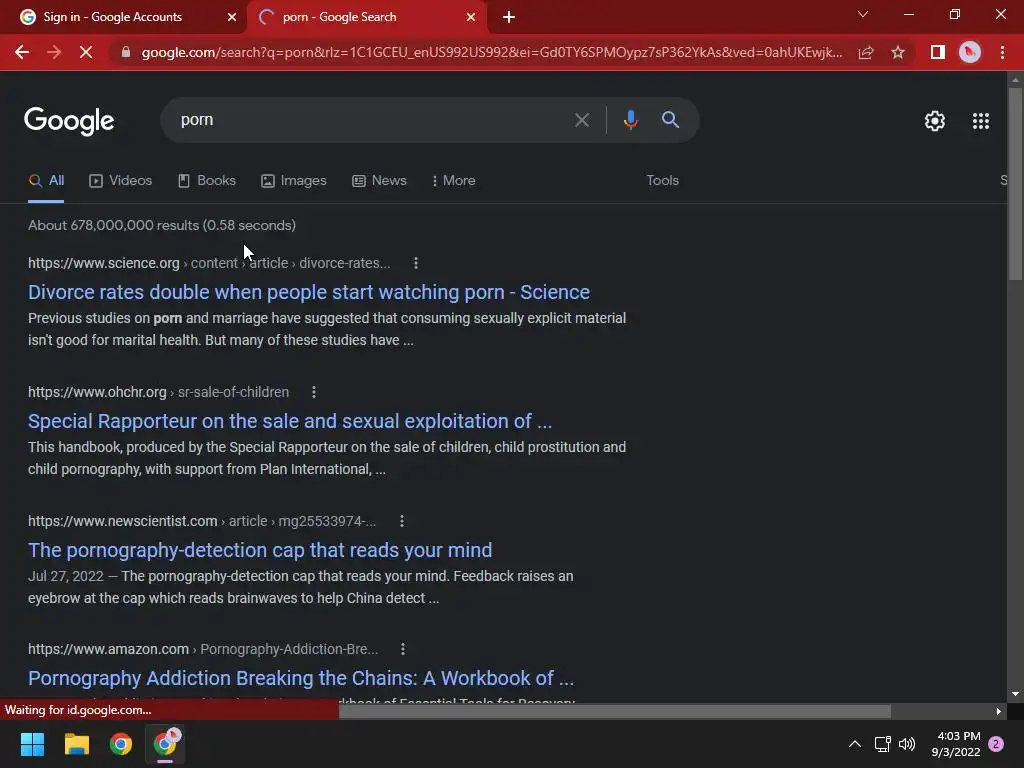Close the Google Search tab

coord(471,17)
